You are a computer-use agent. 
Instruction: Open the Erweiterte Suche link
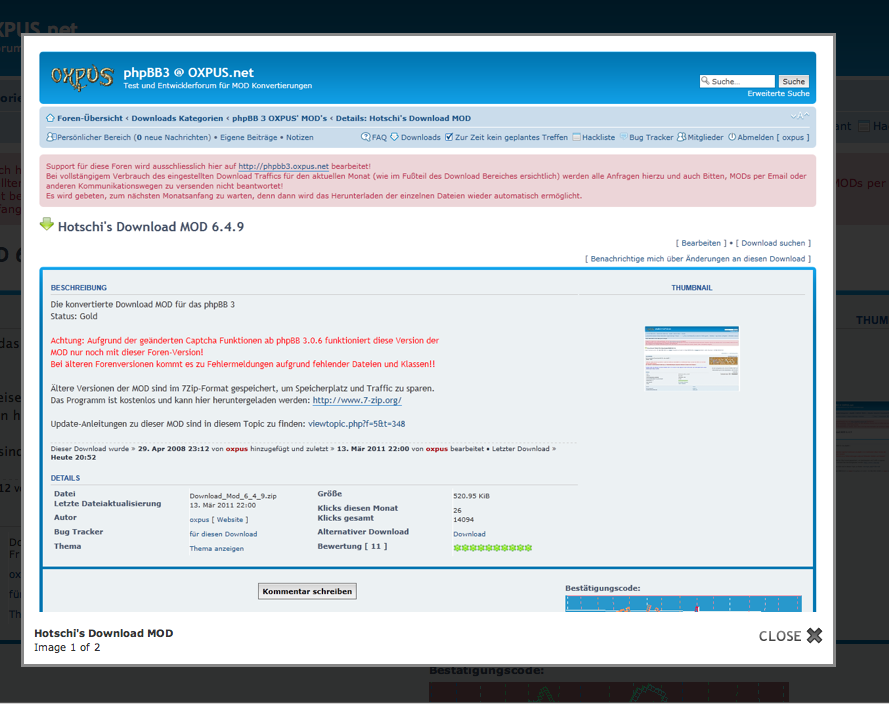click(778, 94)
